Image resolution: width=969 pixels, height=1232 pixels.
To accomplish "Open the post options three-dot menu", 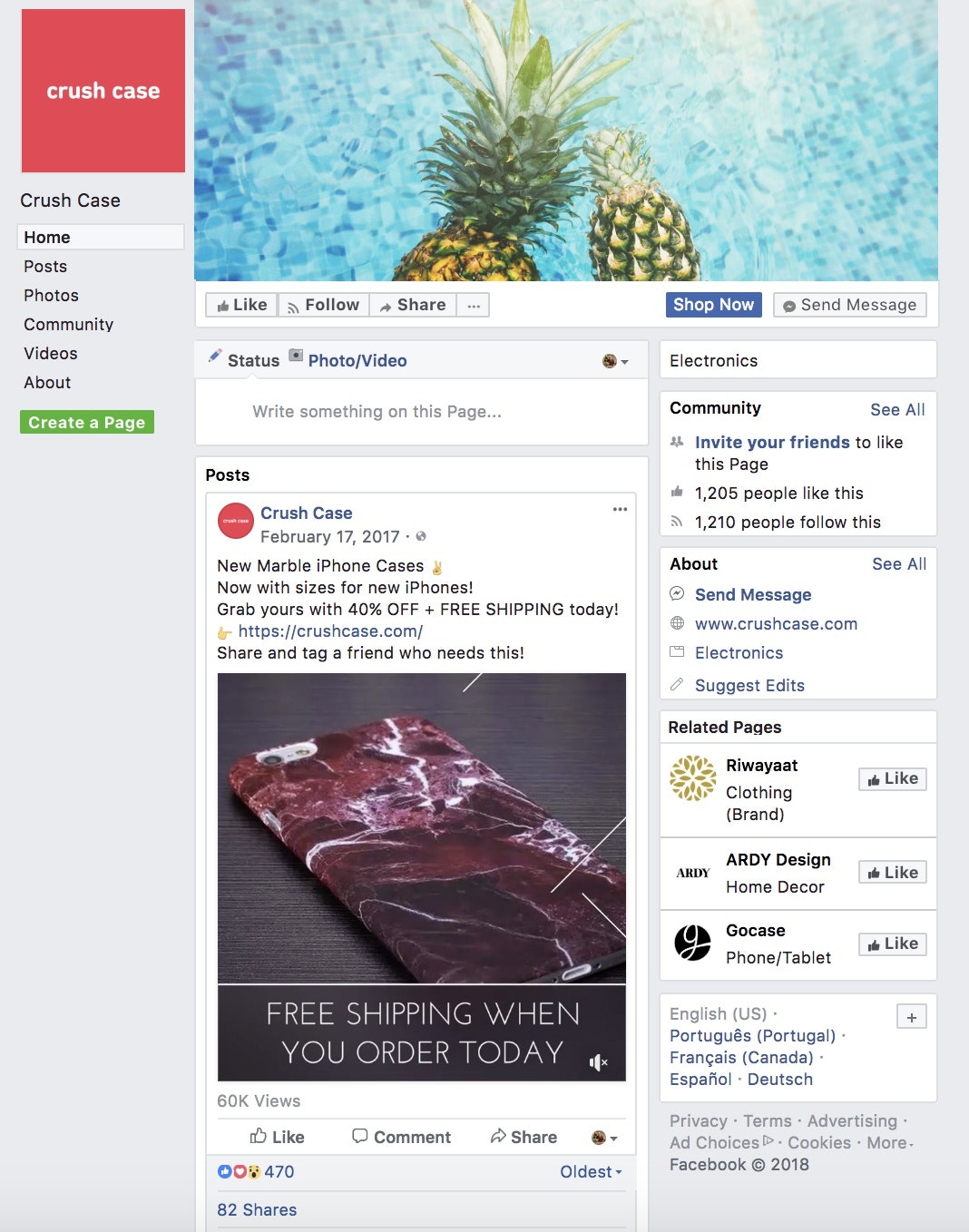I will pos(620,509).
